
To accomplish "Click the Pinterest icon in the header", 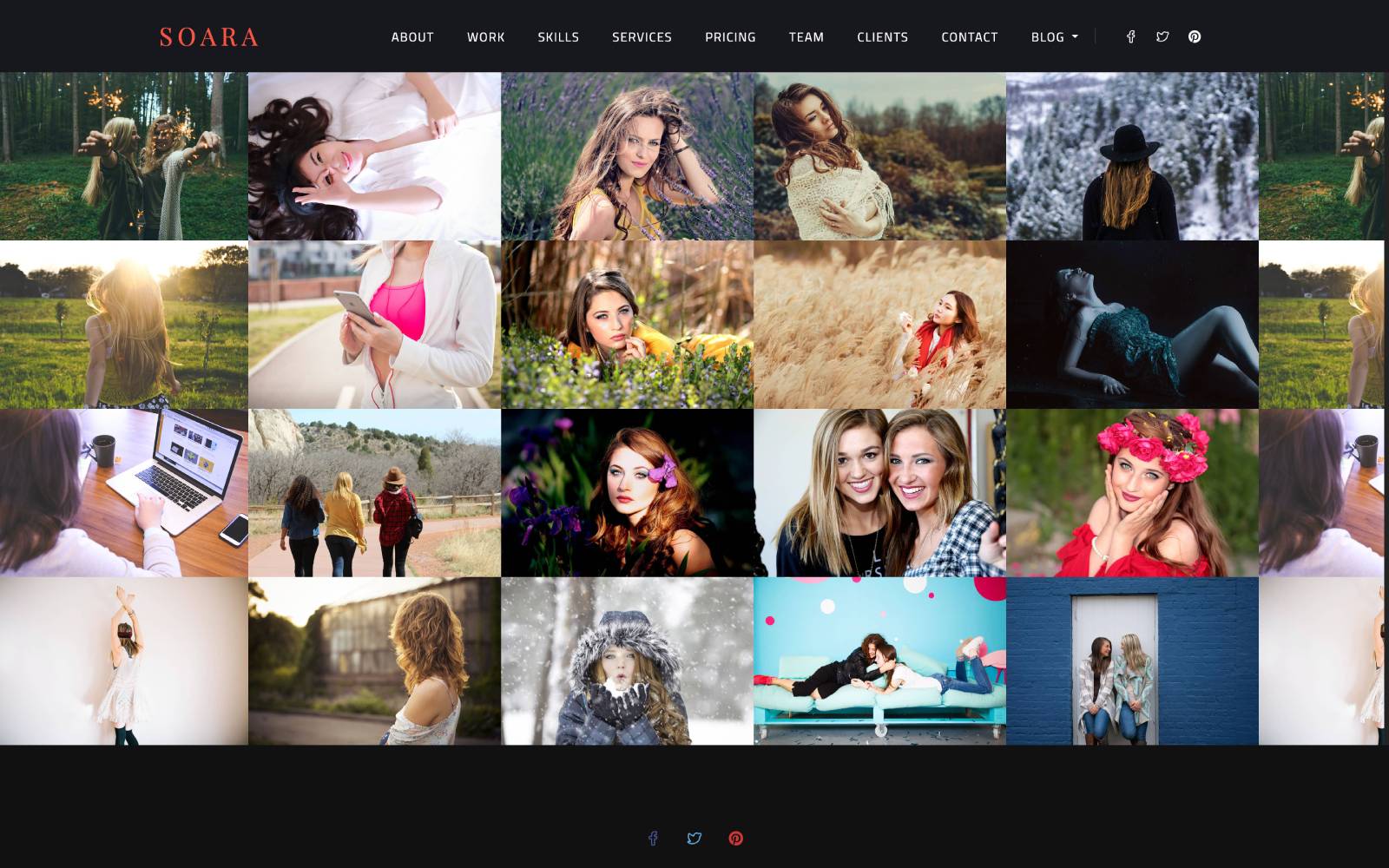I will coord(1195,36).
